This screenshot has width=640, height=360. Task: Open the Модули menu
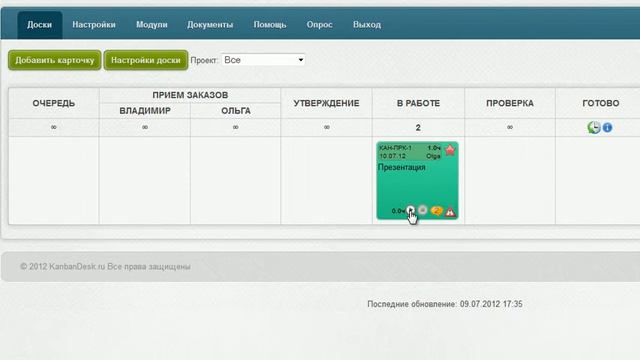pyautogui.click(x=152, y=25)
